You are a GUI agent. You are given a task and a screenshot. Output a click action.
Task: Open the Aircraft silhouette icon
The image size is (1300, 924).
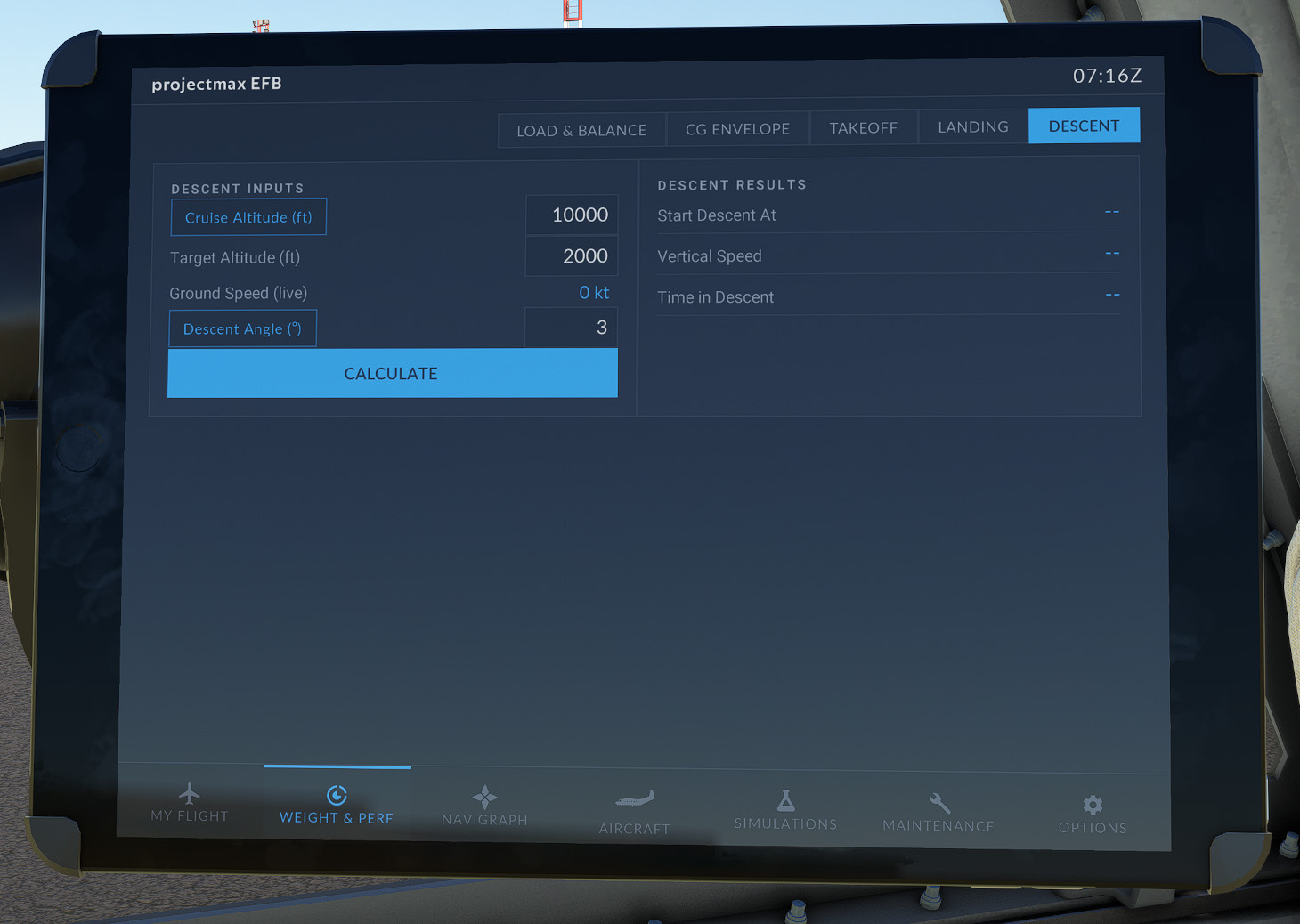[x=635, y=799]
